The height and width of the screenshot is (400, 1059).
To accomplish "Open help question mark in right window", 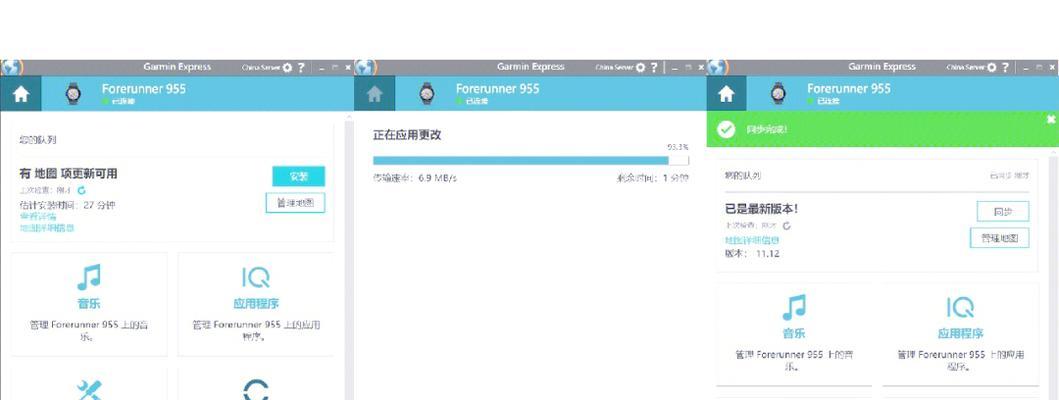I will click(x=1006, y=68).
